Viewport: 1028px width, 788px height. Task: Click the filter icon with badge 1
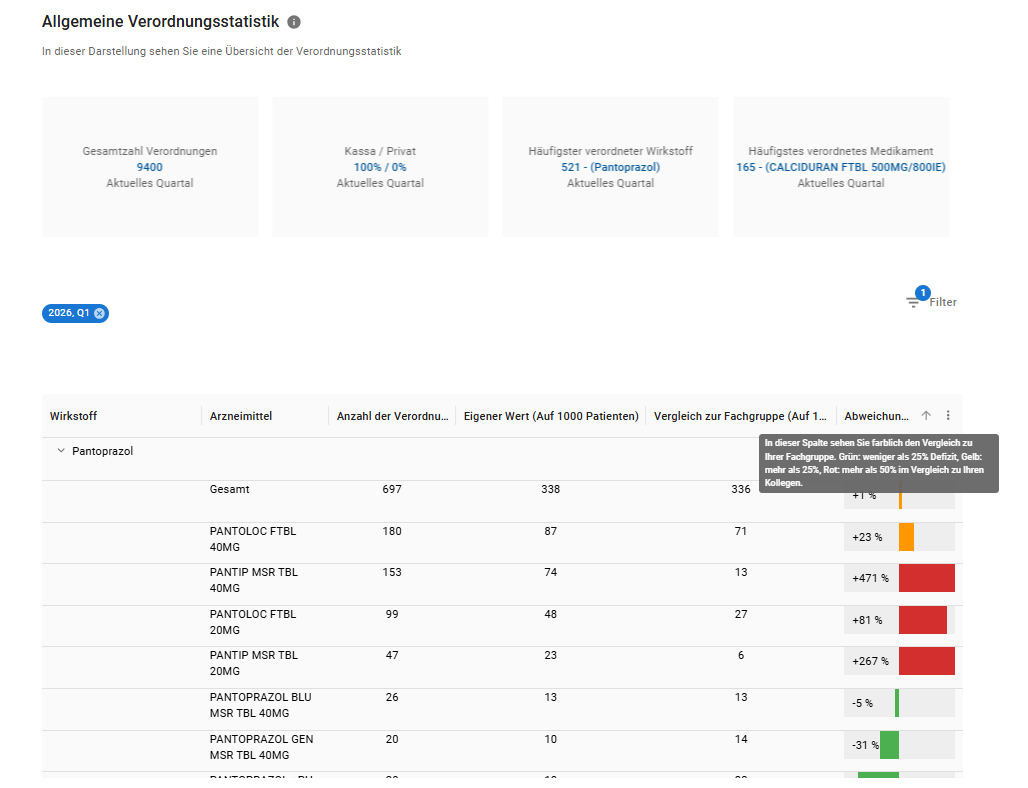coord(913,302)
